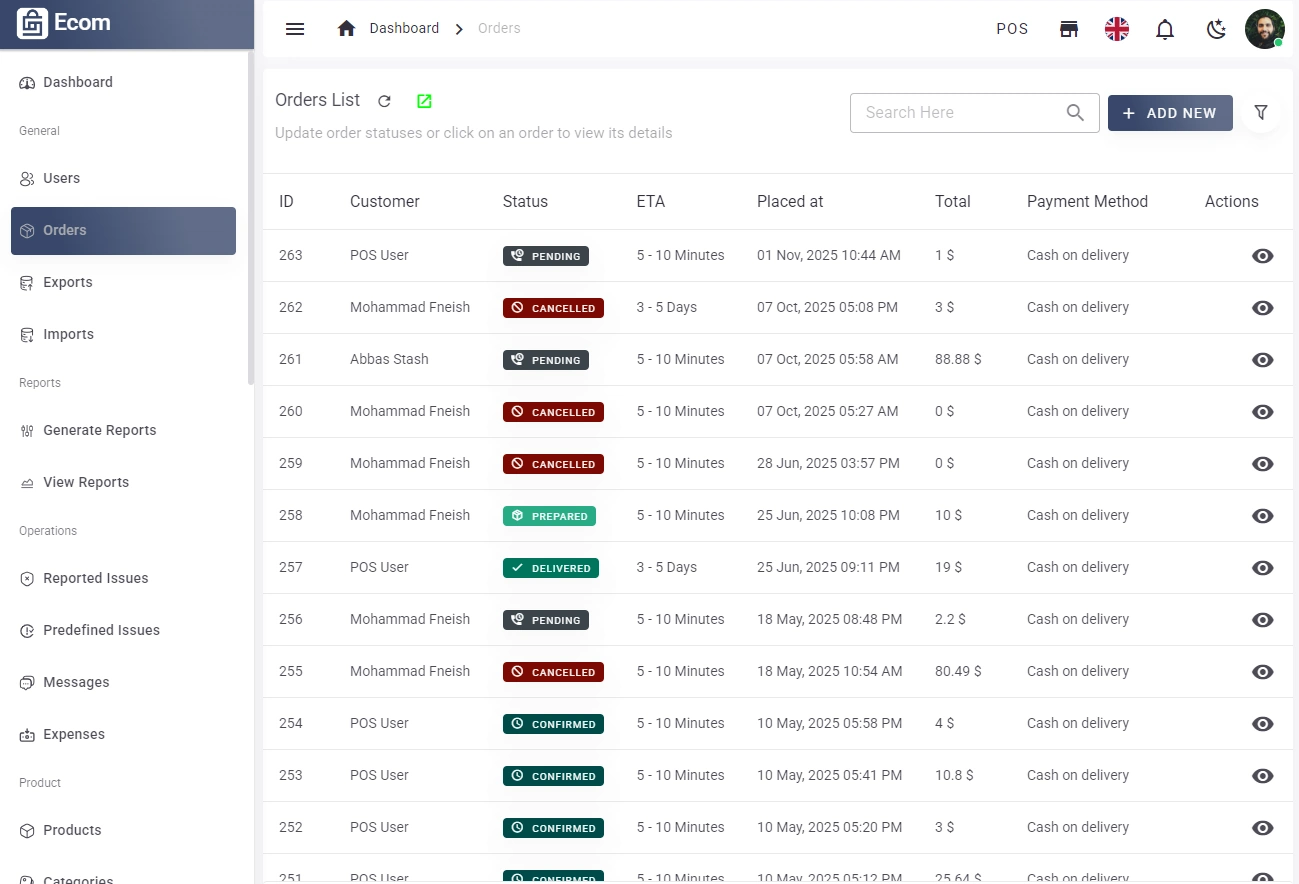Open the filter panel with the funnel icon
The width and height of the screenshot is (1299, 884).
click(x=1261, y=112)
